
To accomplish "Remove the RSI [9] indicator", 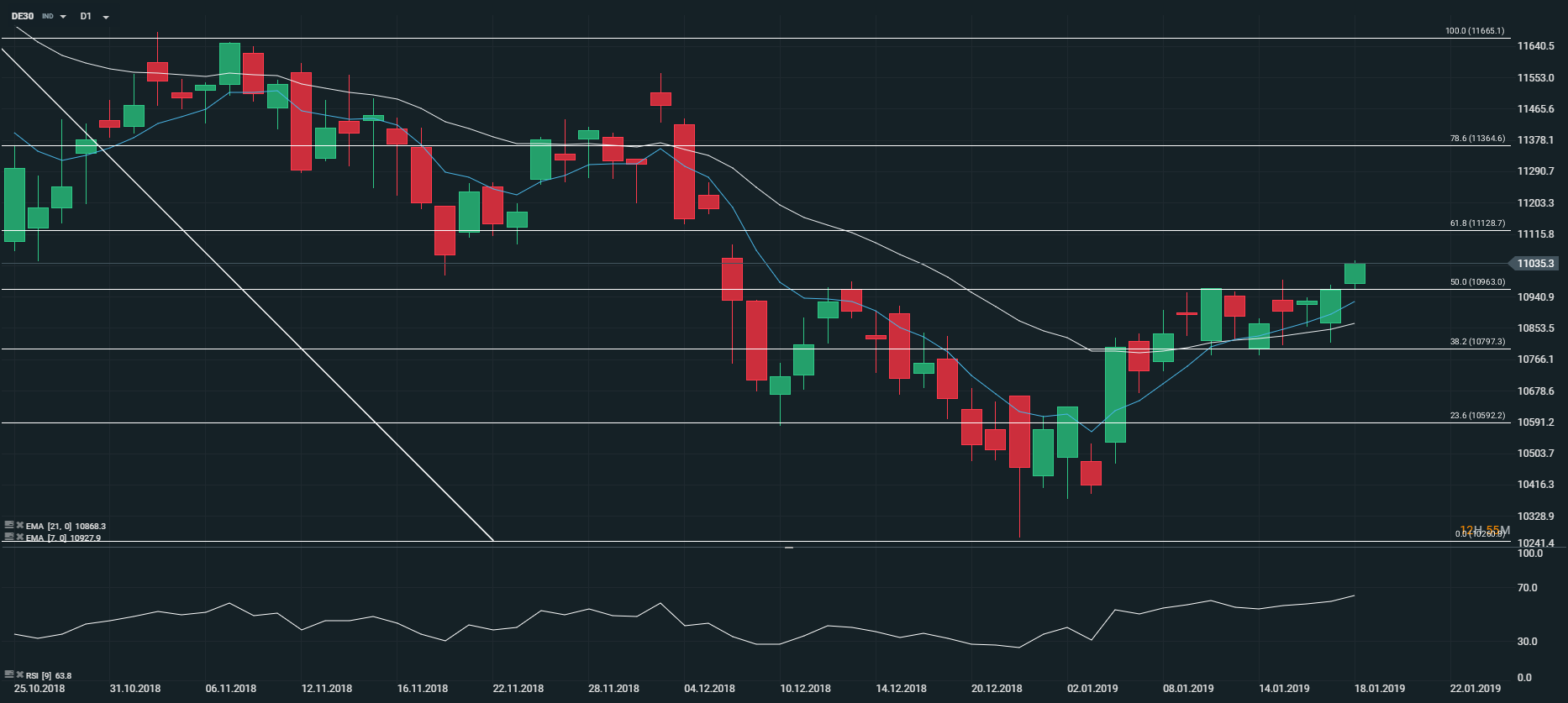I will coord(19,674).
